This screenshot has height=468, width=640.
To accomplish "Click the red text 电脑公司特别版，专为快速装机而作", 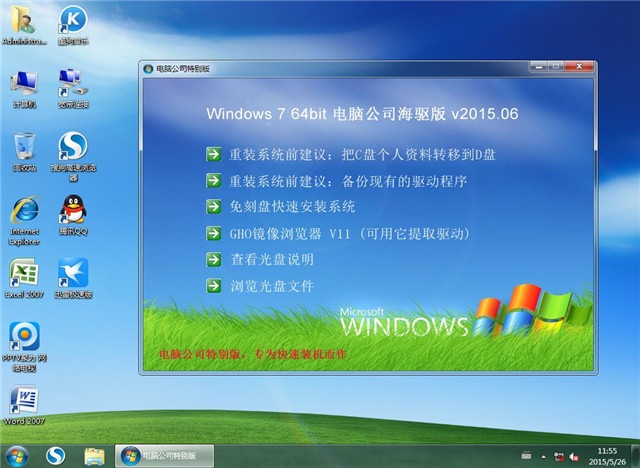I will coord(253,354).
